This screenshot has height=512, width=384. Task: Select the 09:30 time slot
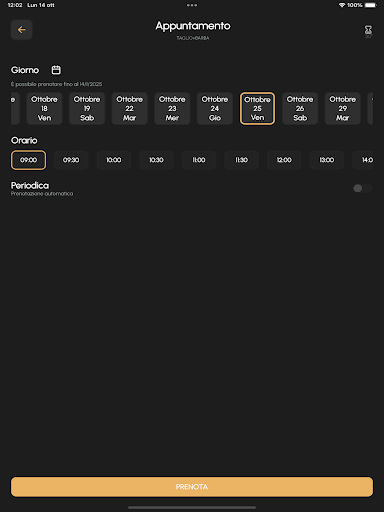point(71,160)
